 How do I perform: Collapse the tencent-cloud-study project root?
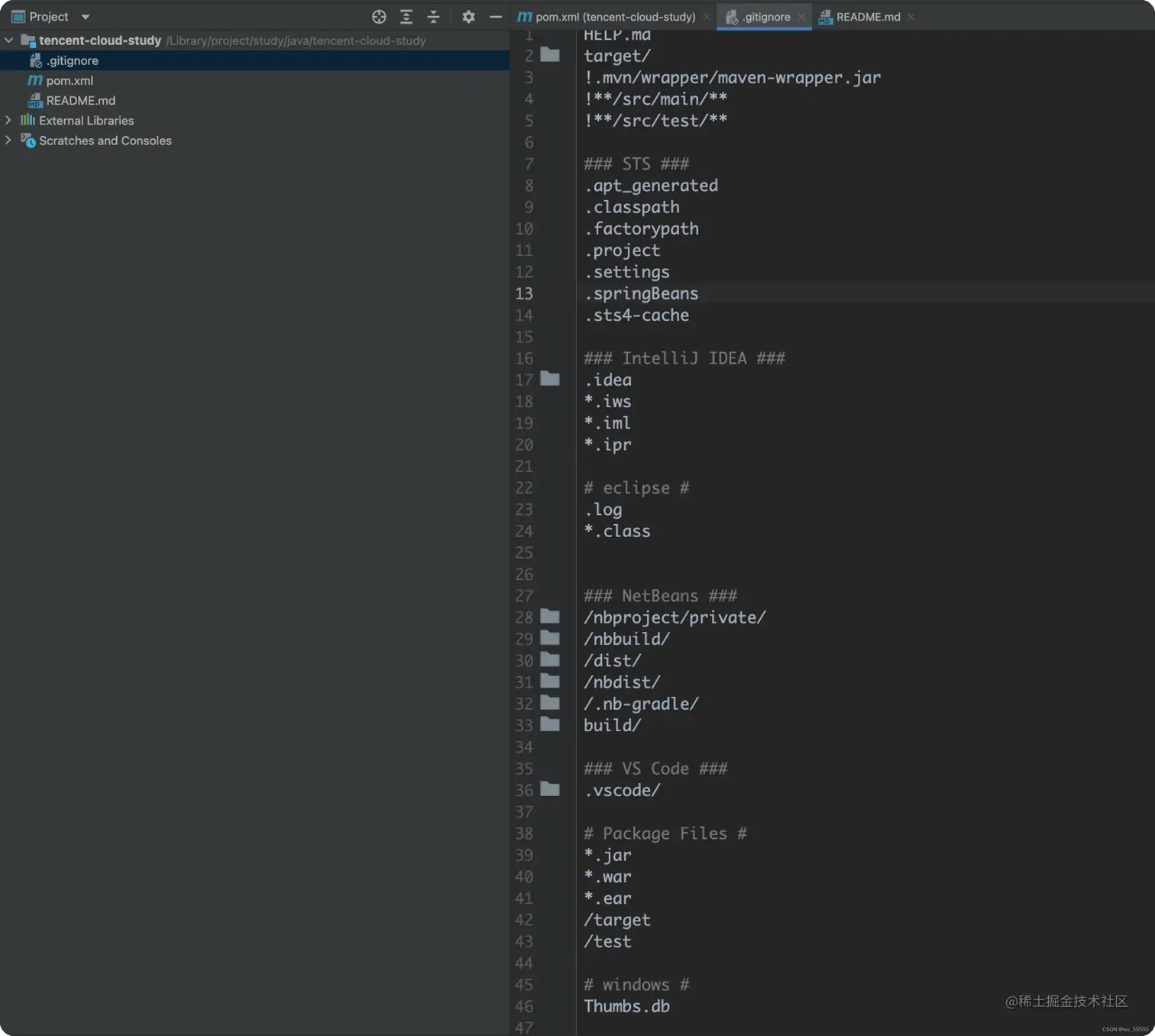coord(9,40)
